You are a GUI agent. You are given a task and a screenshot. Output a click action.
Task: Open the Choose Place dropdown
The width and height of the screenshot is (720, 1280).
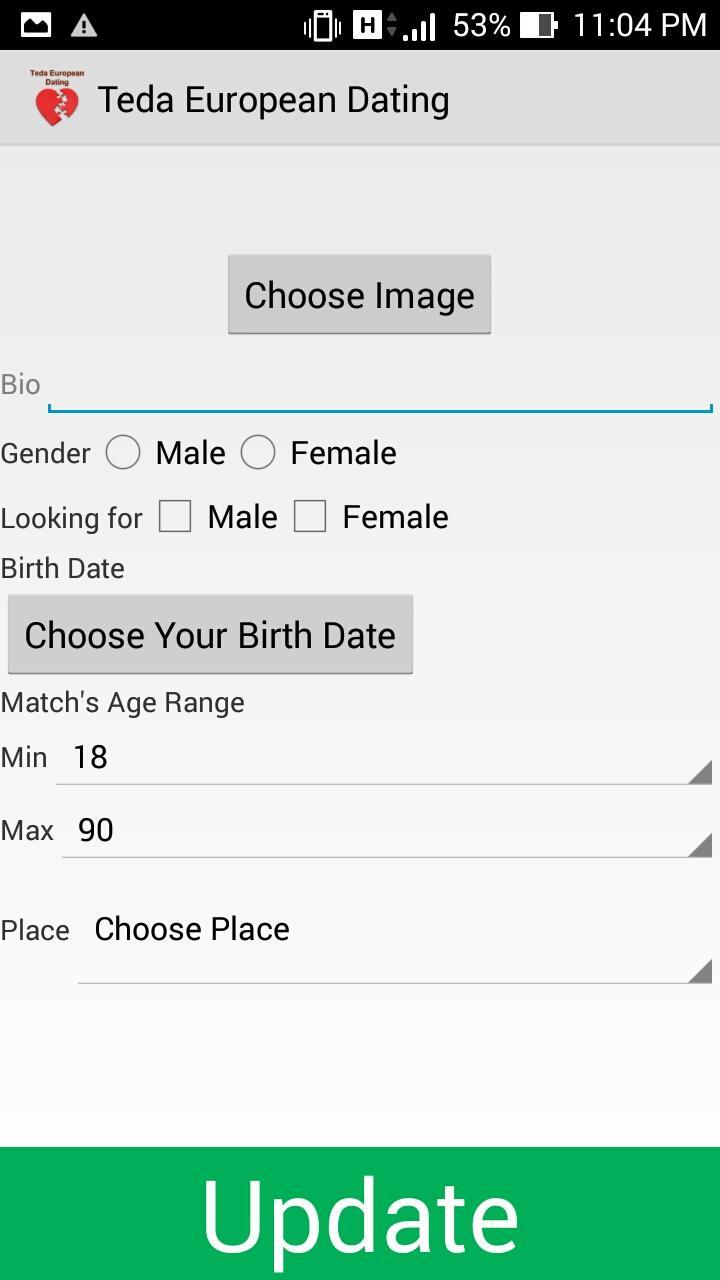pyautogui.click(x=395, y=940)
